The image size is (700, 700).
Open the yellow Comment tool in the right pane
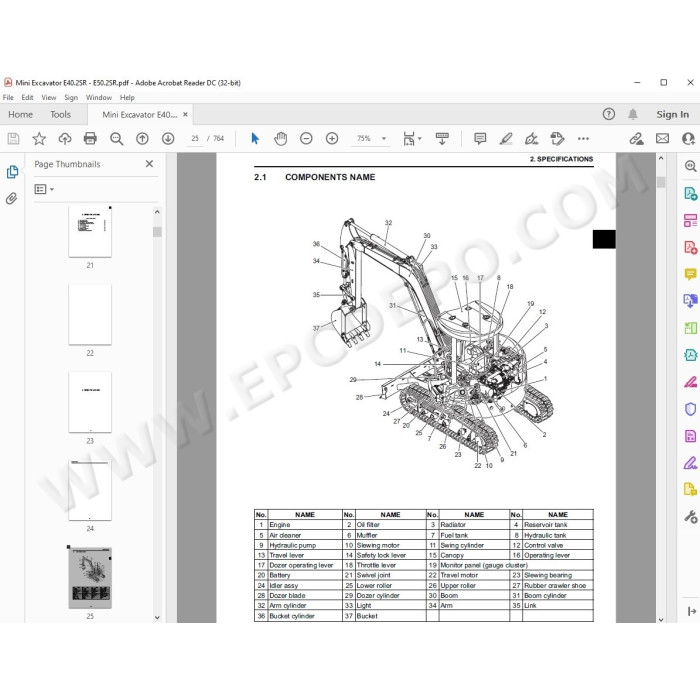tap(691, 274)
